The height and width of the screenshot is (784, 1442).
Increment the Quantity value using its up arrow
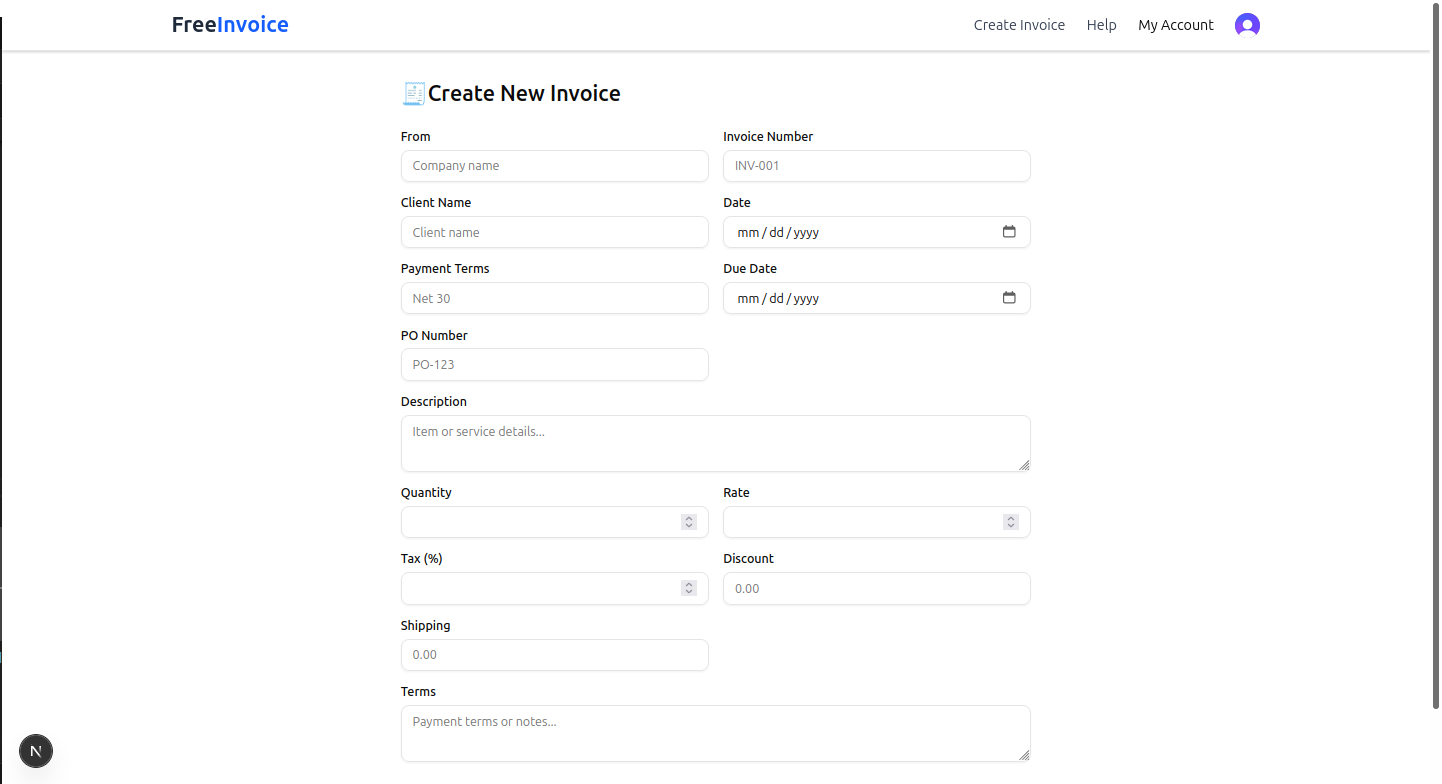(x=688, y=517)
